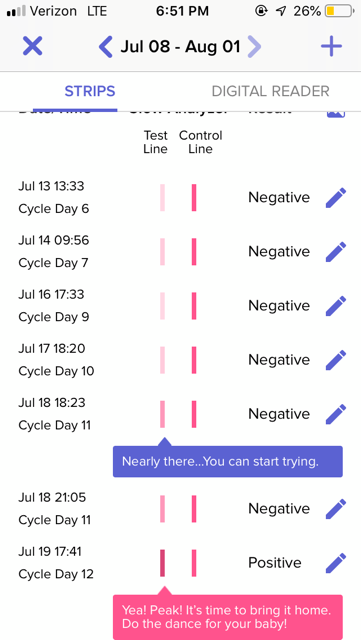Edit the Jul 17 18:20 result
Image resolution: width=361 pixels, height=640 pixels.
336,360
